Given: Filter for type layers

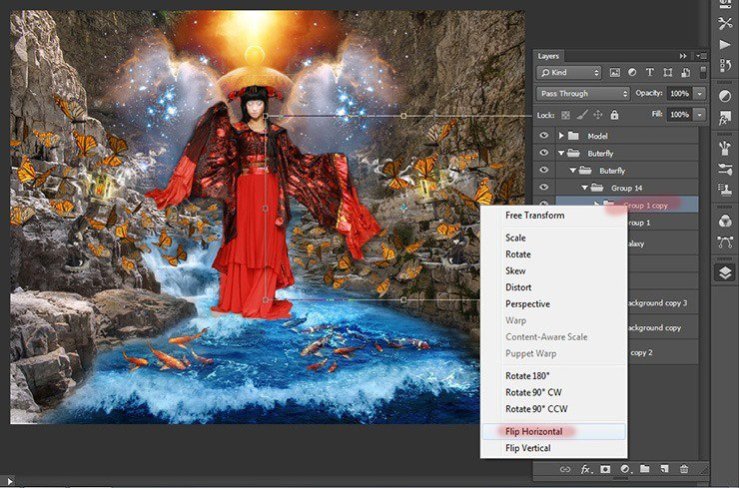Looking at the screenshot, I should (x=649, y=73).
